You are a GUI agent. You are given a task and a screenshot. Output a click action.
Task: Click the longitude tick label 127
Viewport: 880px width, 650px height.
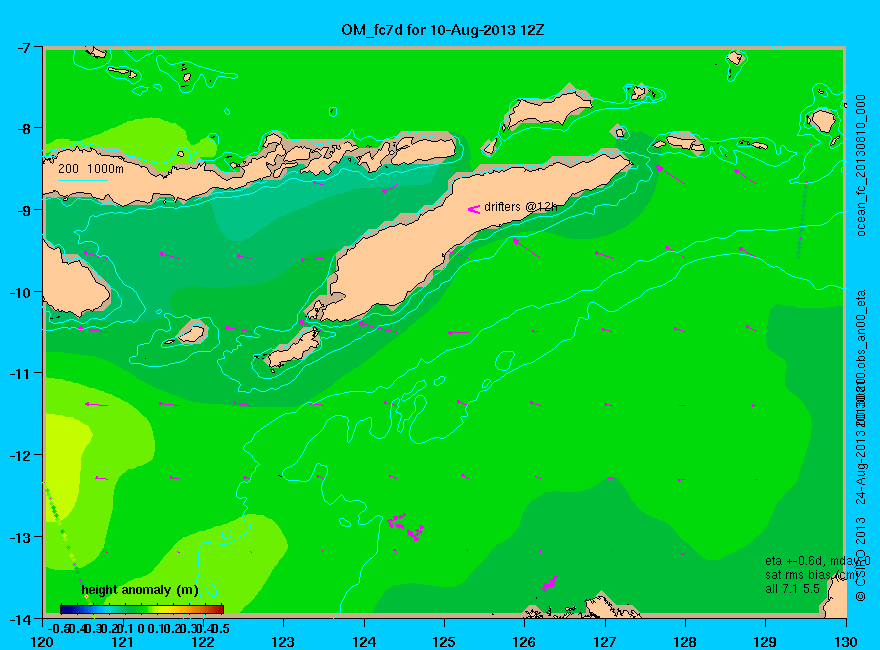605,642
